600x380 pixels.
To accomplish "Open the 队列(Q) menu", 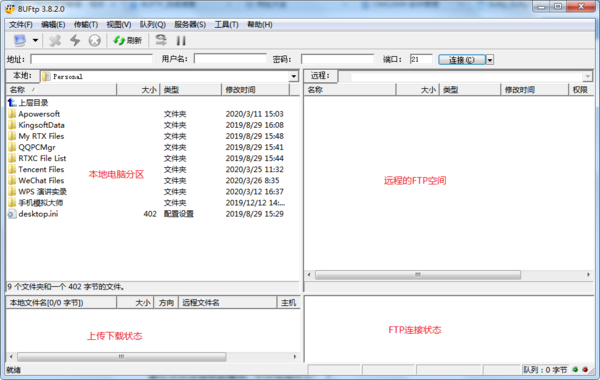I will click(152, 24).
